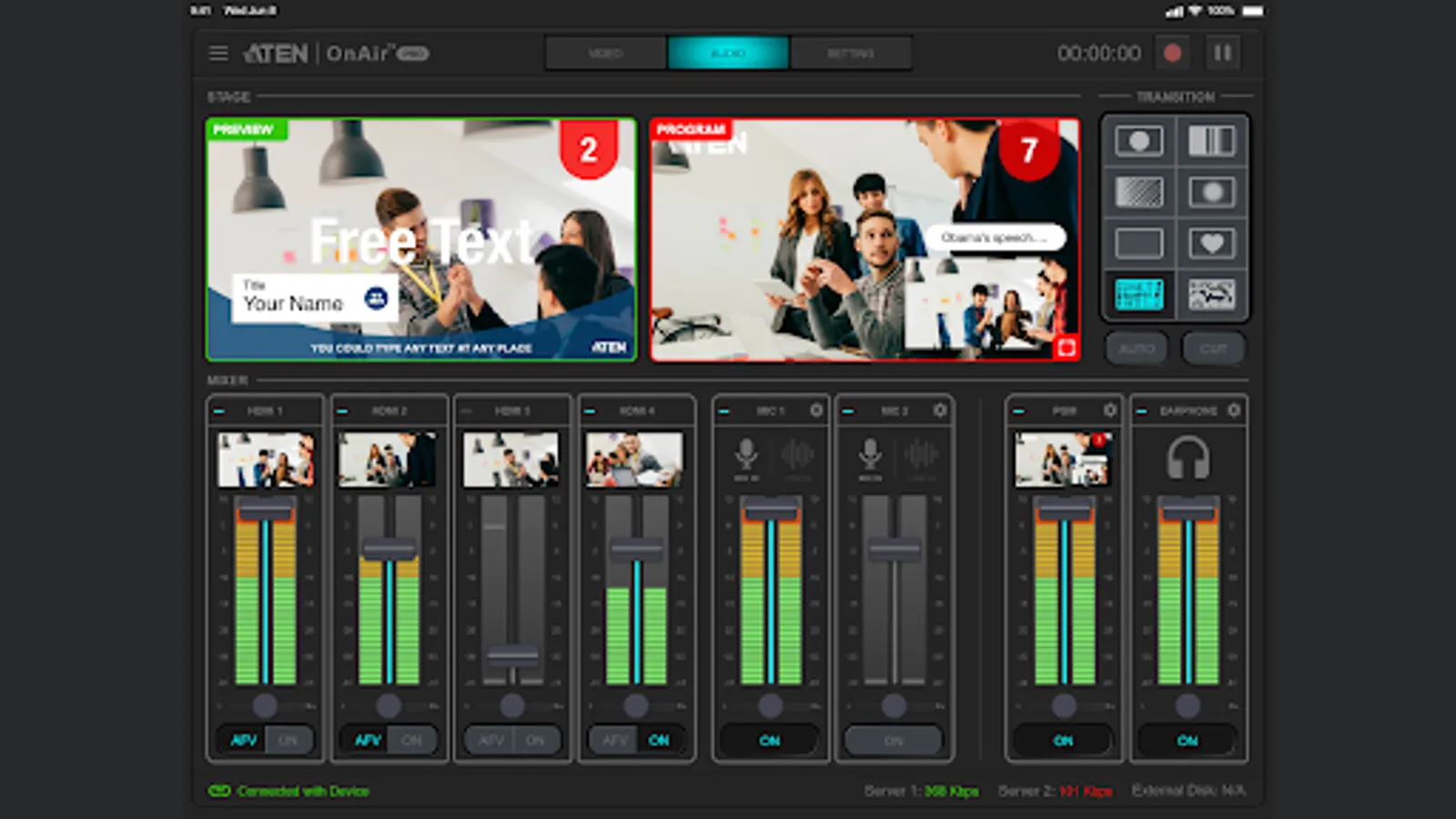Collapse HDMI 2 strip with its dash
The height and width of the screenshot is (819, 1456).
click(x=342, y=411)
